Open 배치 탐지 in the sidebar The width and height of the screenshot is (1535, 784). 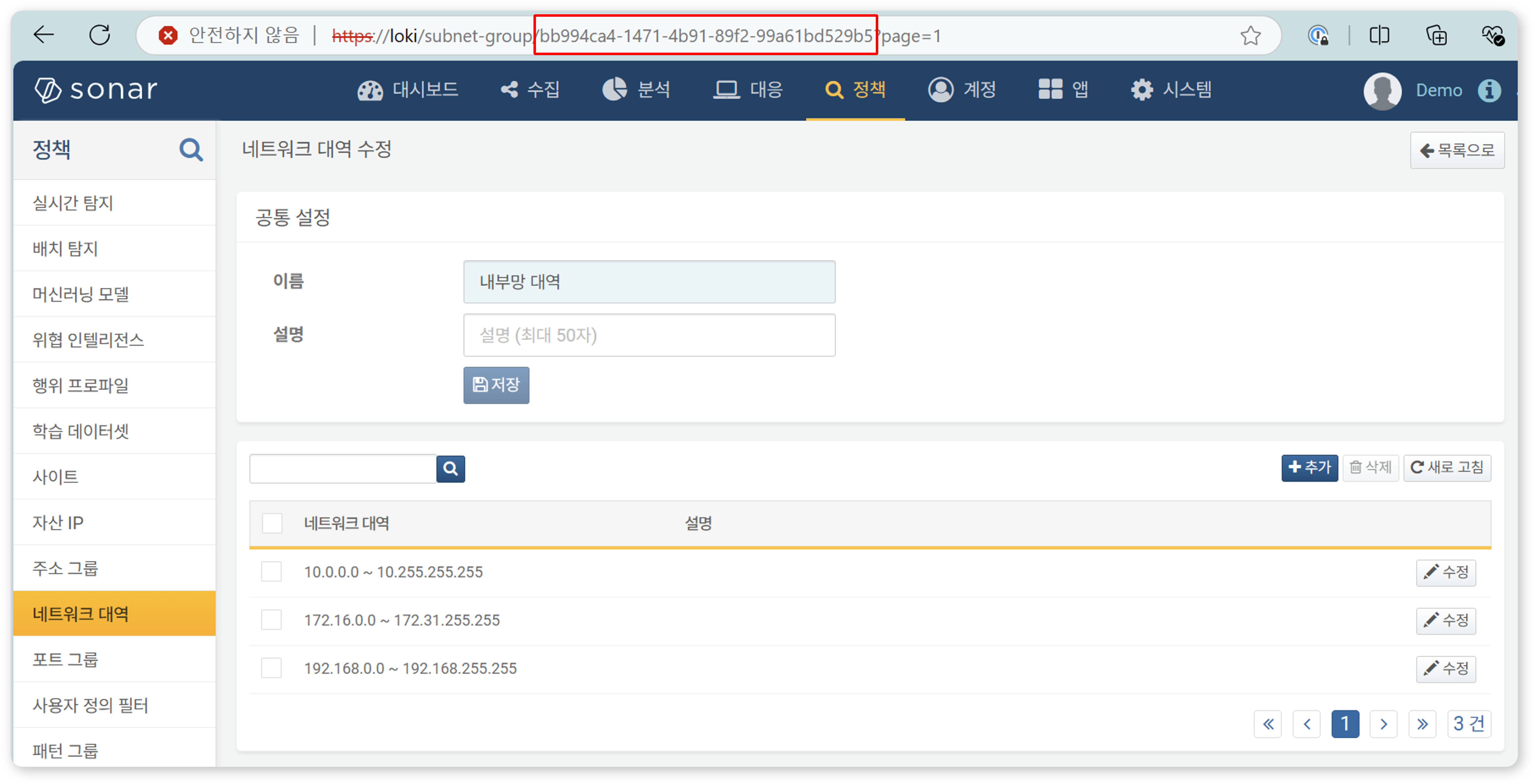pos(114,248)
